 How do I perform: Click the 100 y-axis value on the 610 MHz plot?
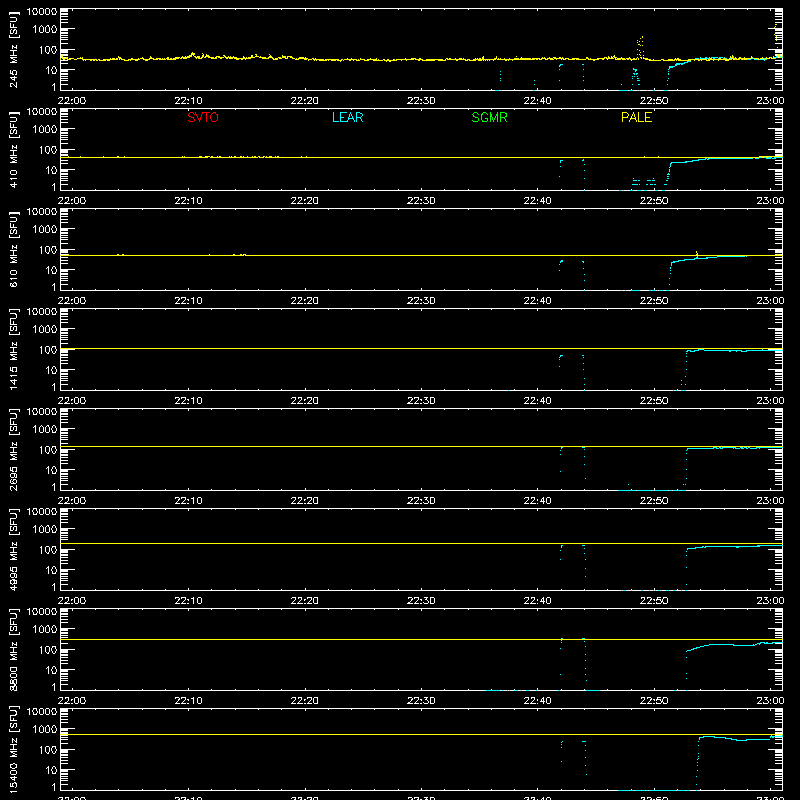point(48,250)
